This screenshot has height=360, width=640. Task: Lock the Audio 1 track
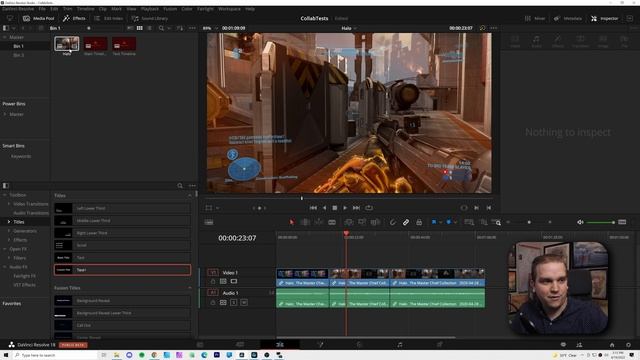tap(213, 302)
